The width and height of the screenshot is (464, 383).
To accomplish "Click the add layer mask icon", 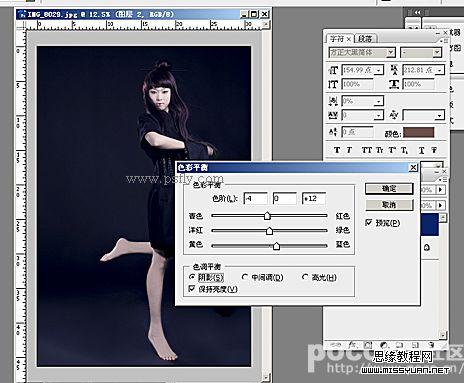I will click(x=368, y=345).
